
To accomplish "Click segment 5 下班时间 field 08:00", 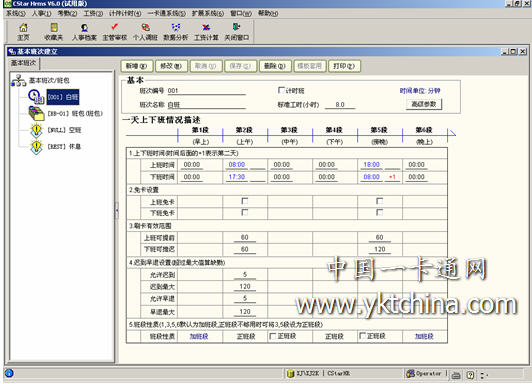I will (372, 177).
